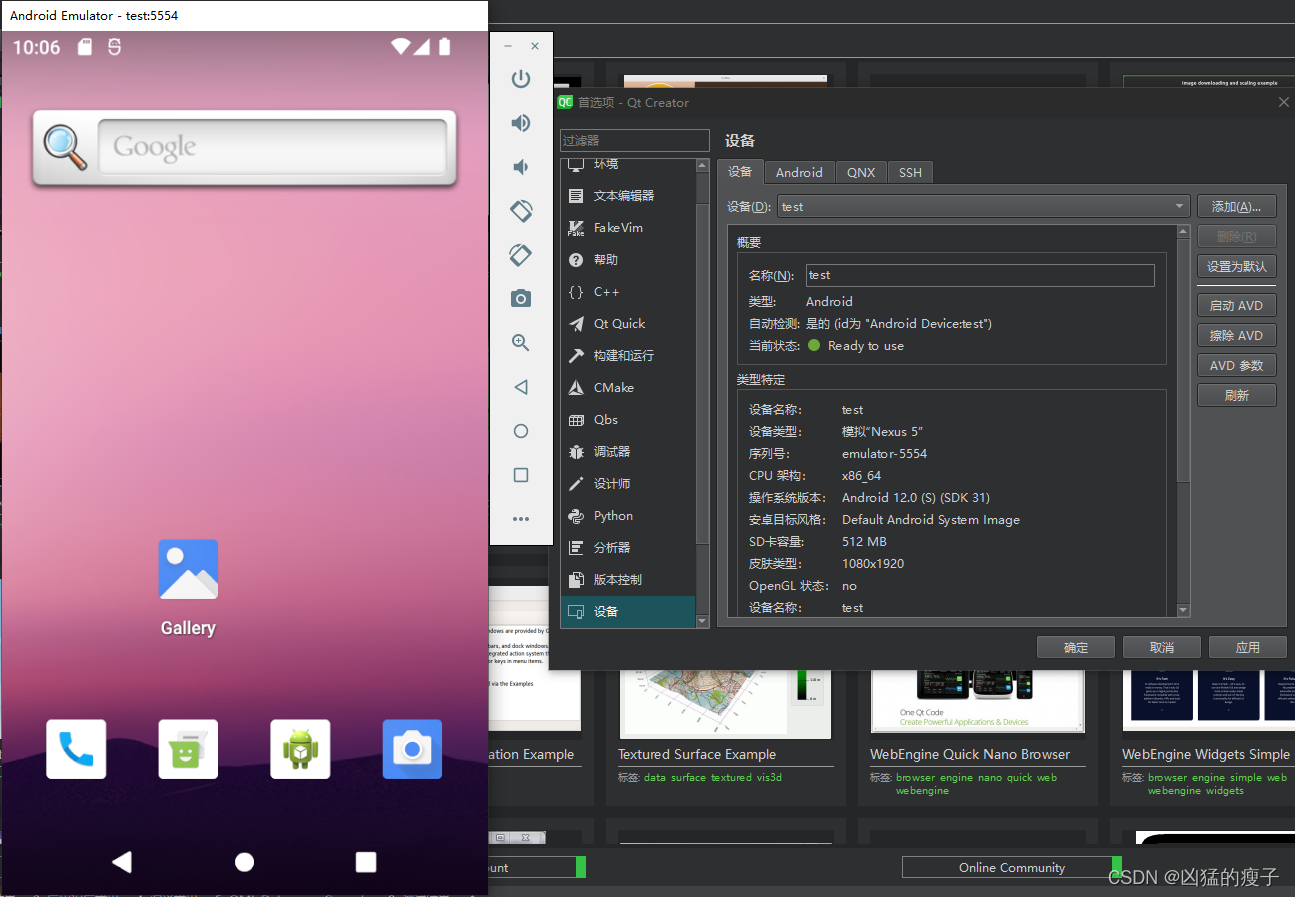The image size is (1295, 897).
Task: Click the AVD 参数 button
Action: 1236,366
